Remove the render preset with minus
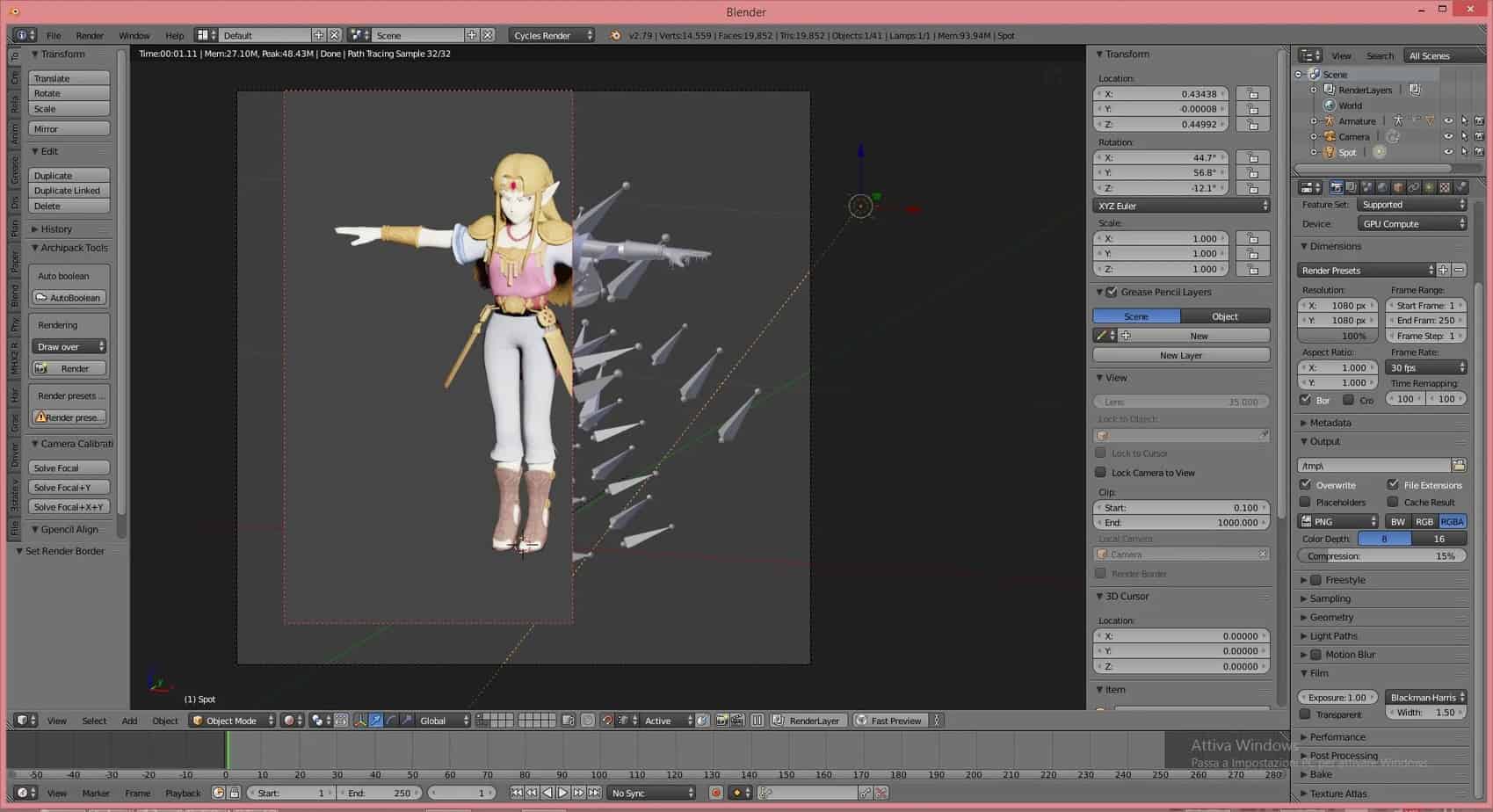Image resolution: width=1493 pixels, height=812 pixels. coord(1459,271)
